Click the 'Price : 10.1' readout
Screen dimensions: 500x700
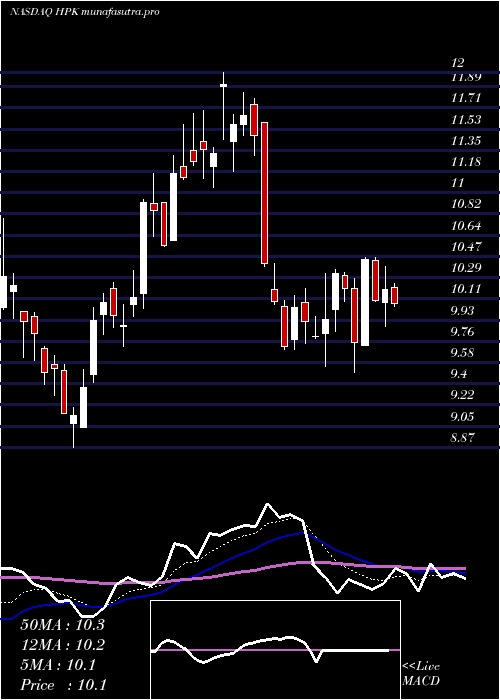tap(63, 685)
